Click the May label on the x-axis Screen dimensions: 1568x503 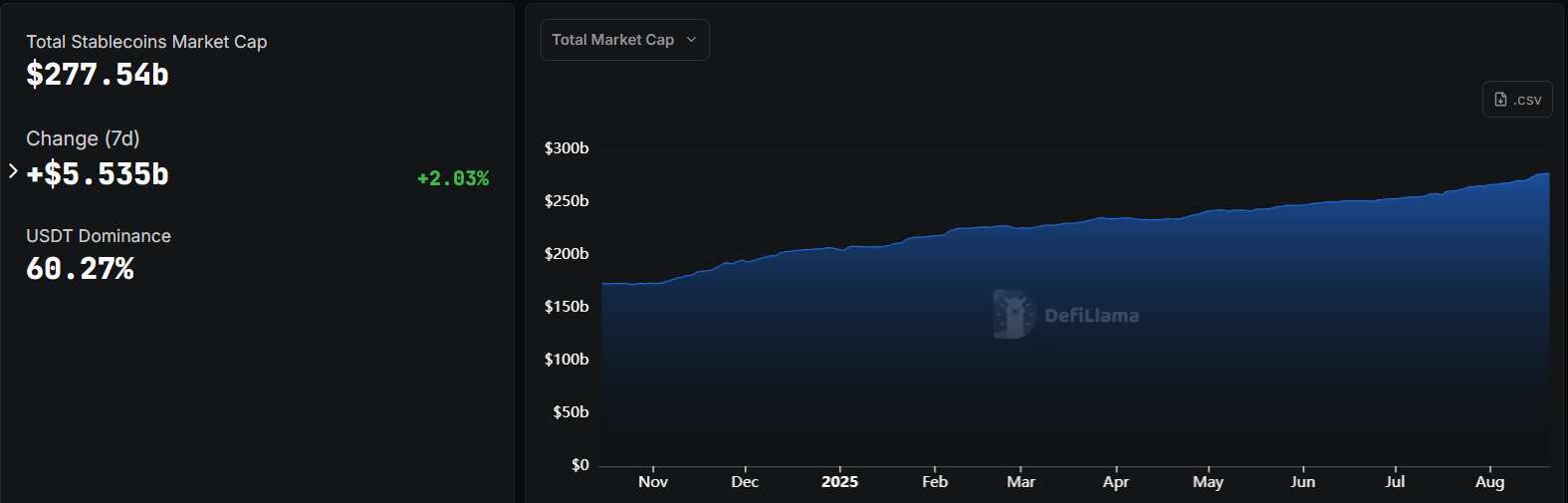coord(1208,482)
